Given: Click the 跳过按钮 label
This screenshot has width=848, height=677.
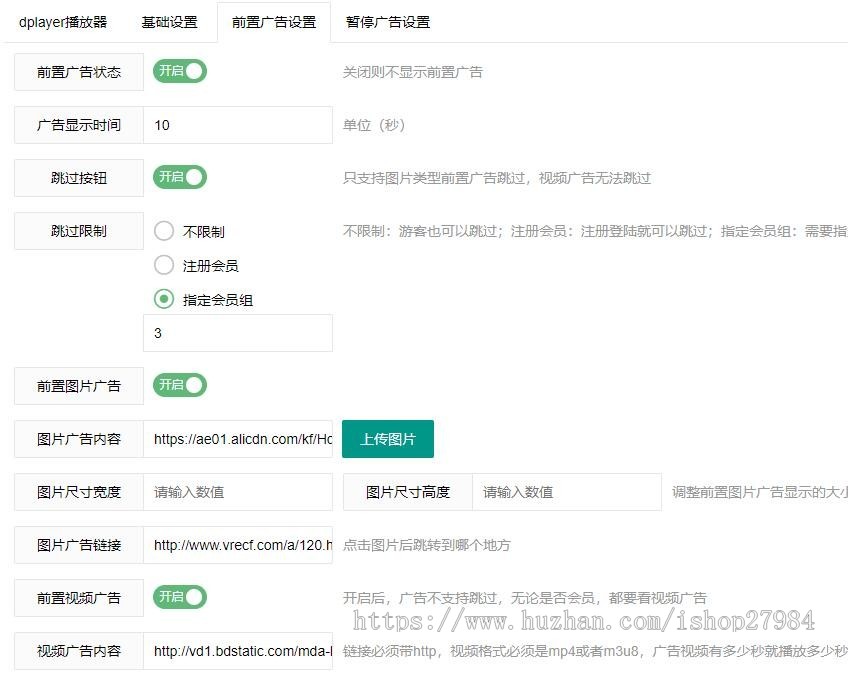Looking at the screenshot, I should point(79,178).
